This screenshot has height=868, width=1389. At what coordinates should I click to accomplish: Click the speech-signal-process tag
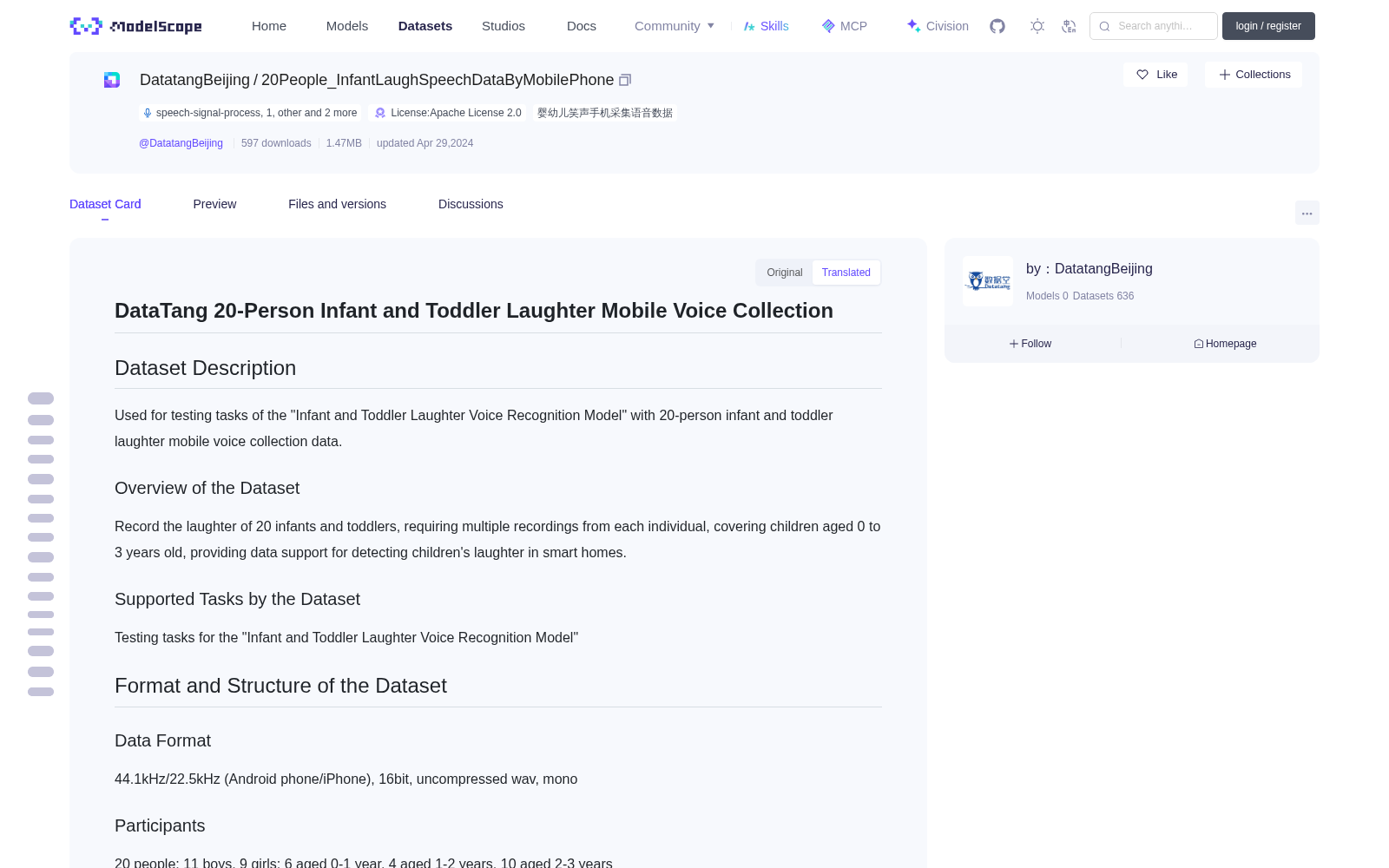click(x=250, y=113)
